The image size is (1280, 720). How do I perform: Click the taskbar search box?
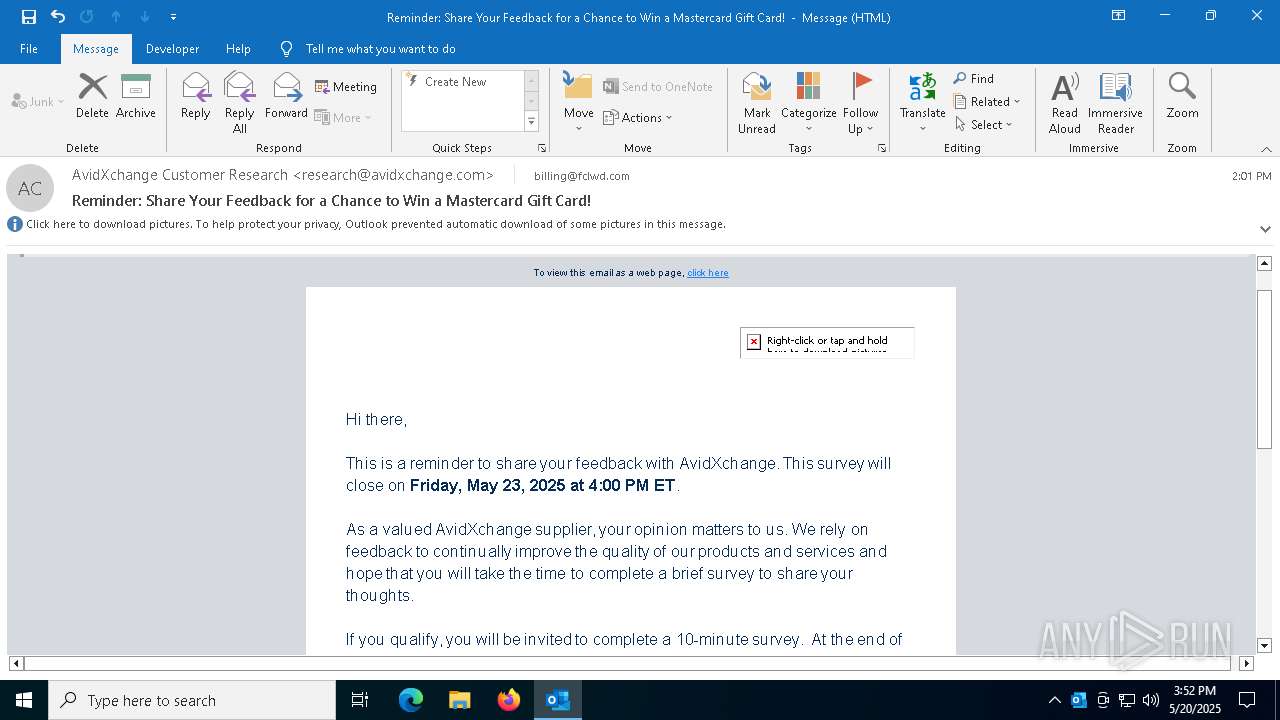tap(192, 700)
